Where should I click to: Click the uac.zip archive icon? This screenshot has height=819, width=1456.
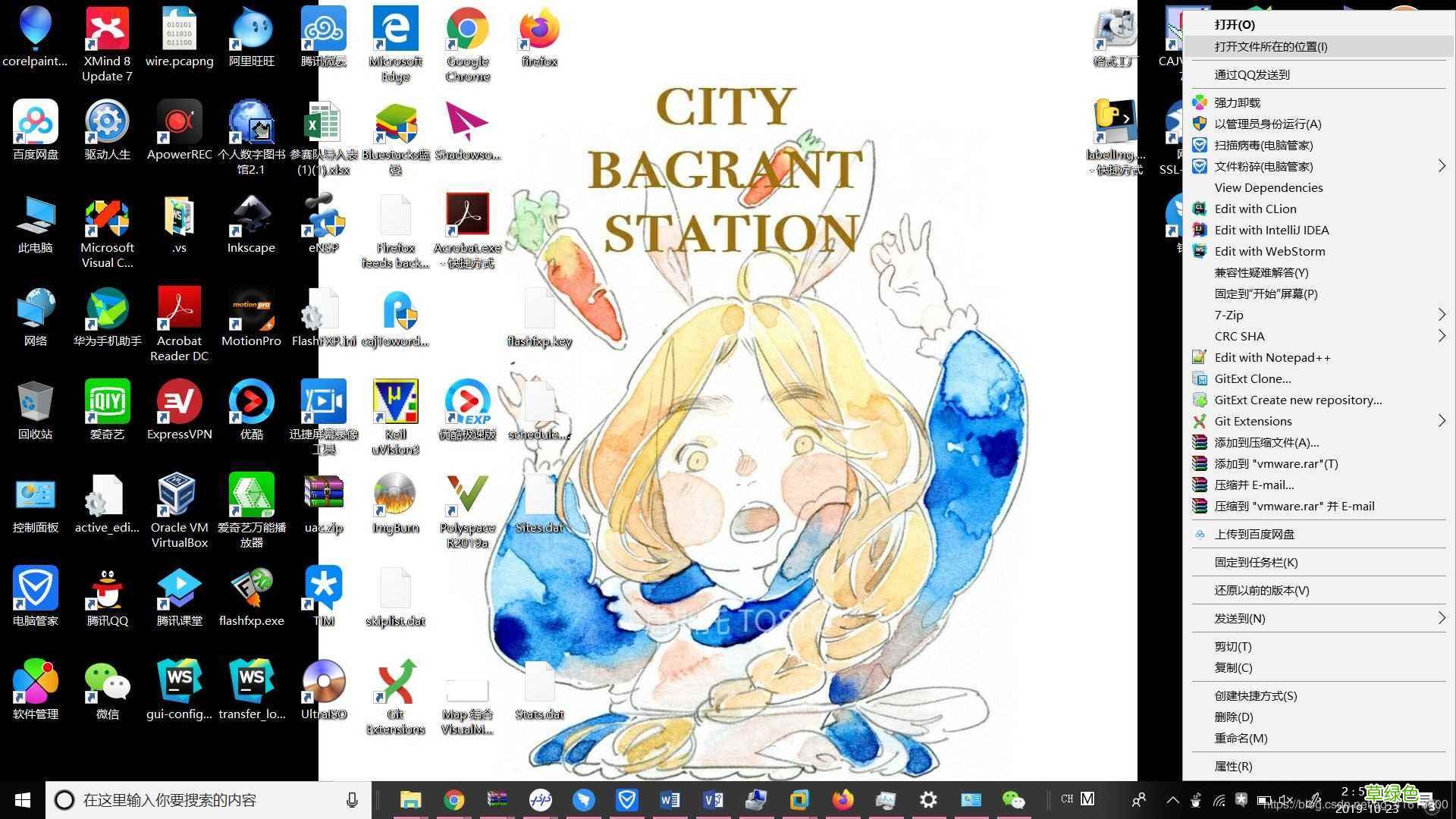point(323,503)
